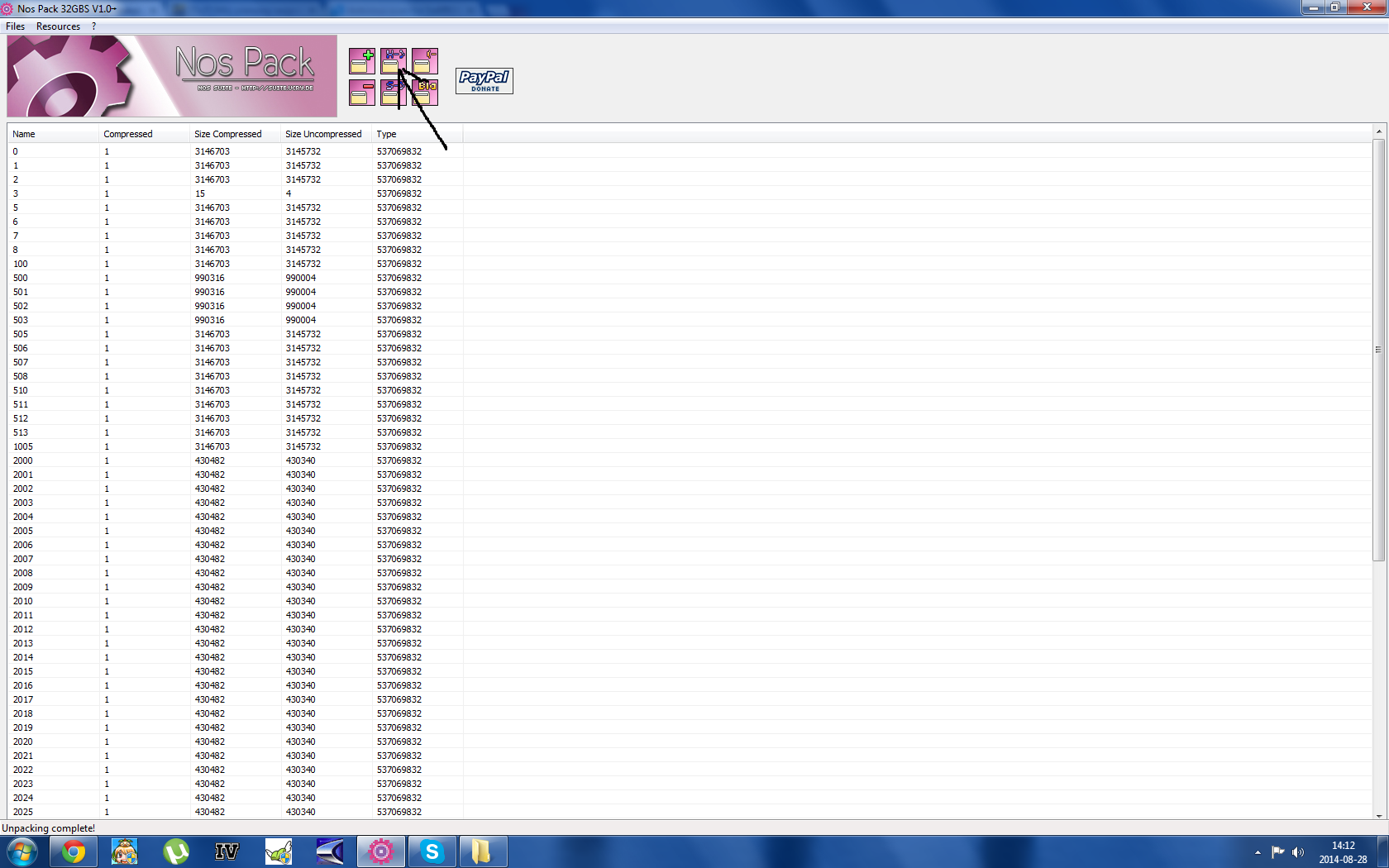Click the add file icon with green plus
The height and width of the screenshot is (868, 1389).
point(361,61)
